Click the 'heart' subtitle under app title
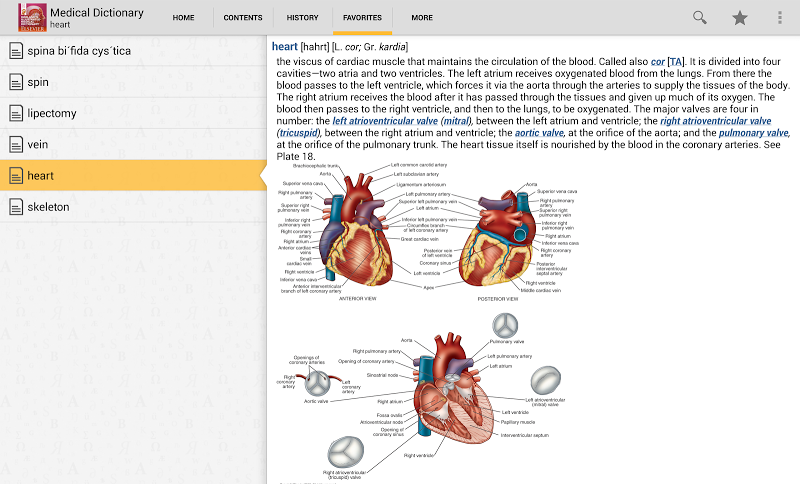The height and width of the screenshot is (484, 800). click(x=60, y=24)
